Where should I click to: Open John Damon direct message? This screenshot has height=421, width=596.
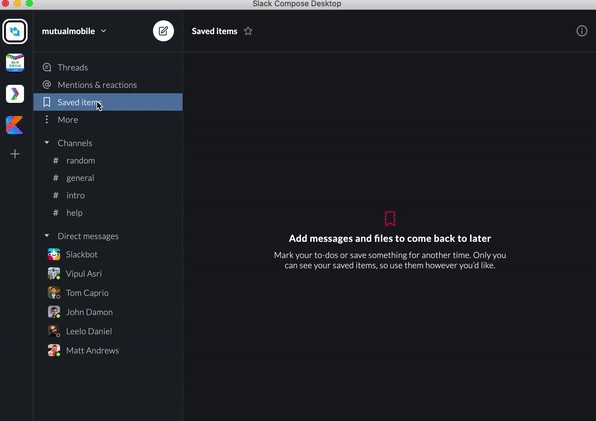click(108, 312)
